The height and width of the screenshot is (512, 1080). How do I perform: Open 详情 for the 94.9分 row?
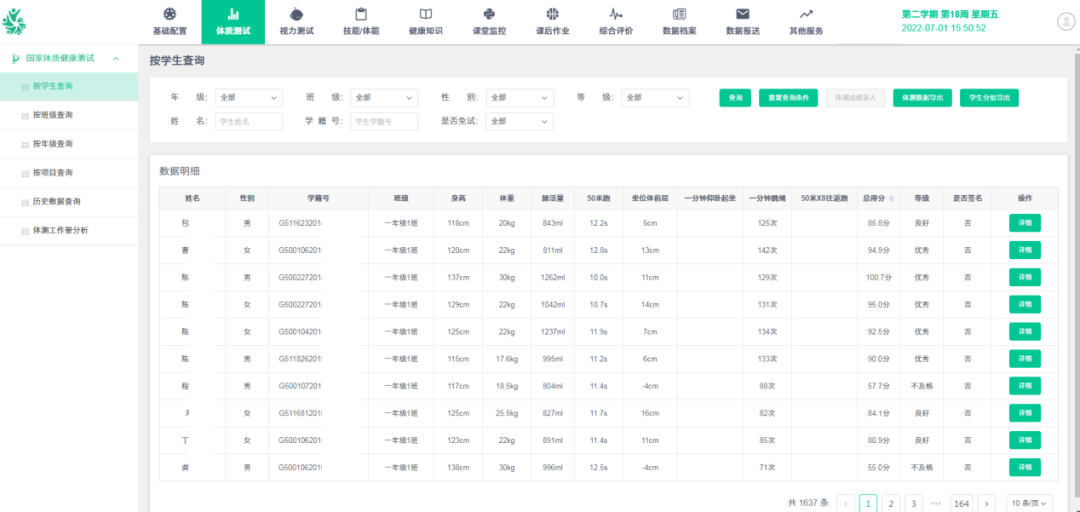(x=1024, y=250)
